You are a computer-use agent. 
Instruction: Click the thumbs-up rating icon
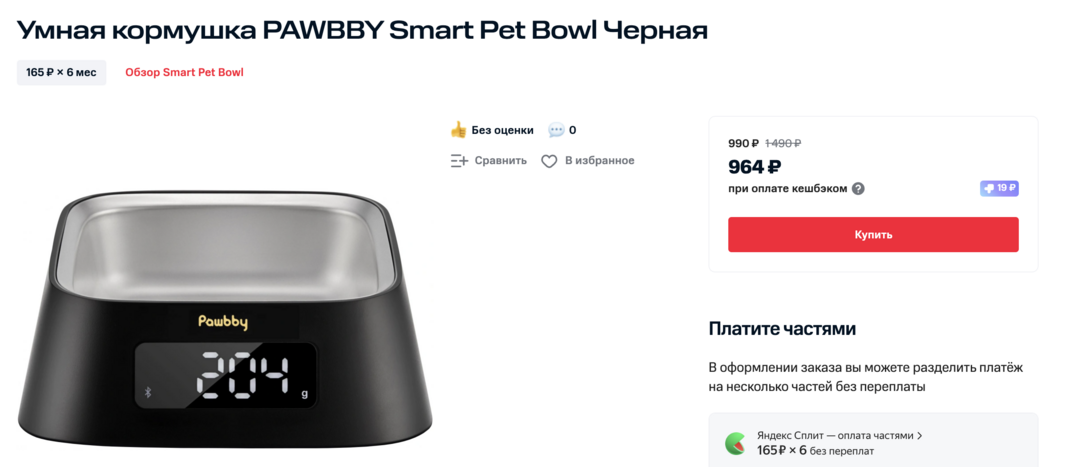pyautogui.click(x=458, y=130)
